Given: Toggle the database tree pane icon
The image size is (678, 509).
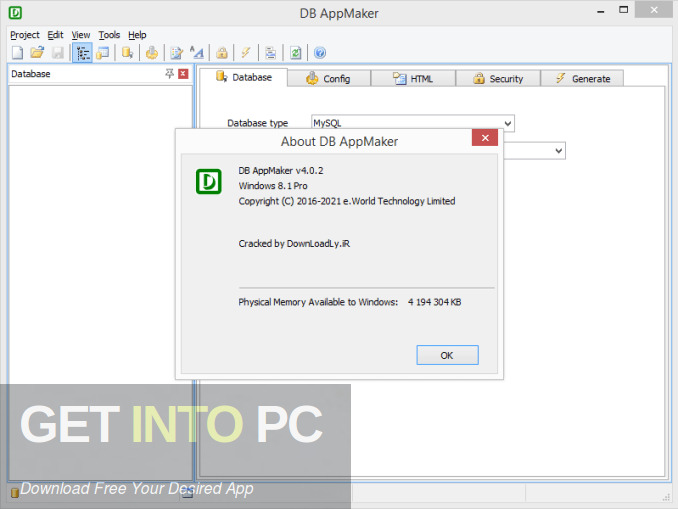Looking at the screenshot, I should (x=82, y=53).
